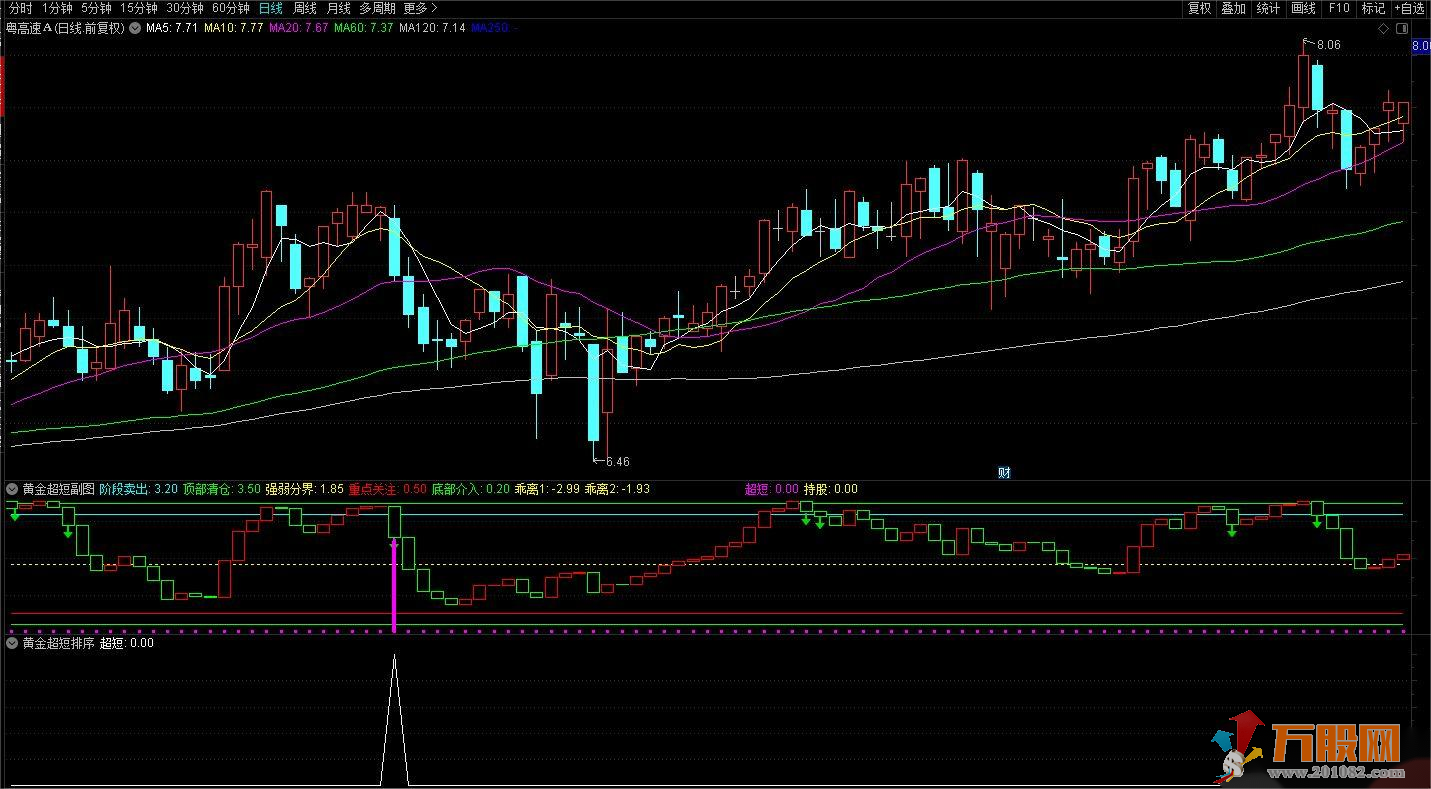Select the 1分钟 period tab
The image size is (1431, 789).
pos(57,8)
